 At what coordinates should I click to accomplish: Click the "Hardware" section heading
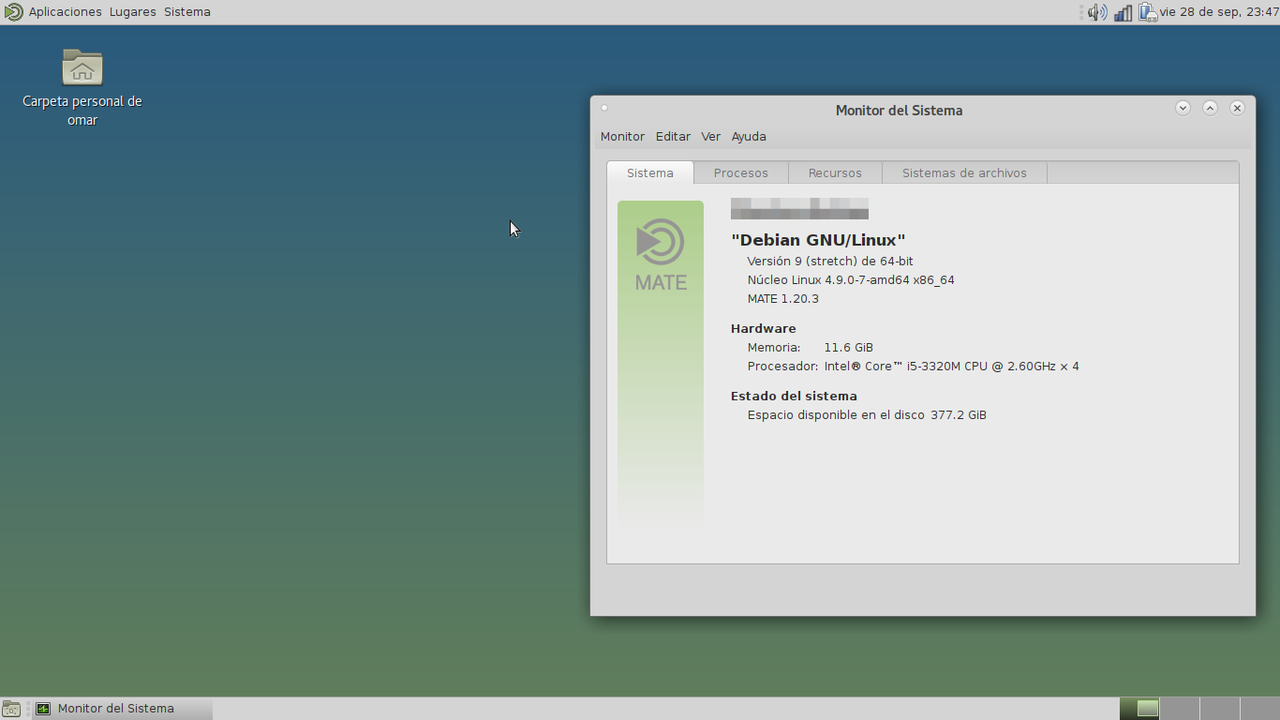coord(763,328)
